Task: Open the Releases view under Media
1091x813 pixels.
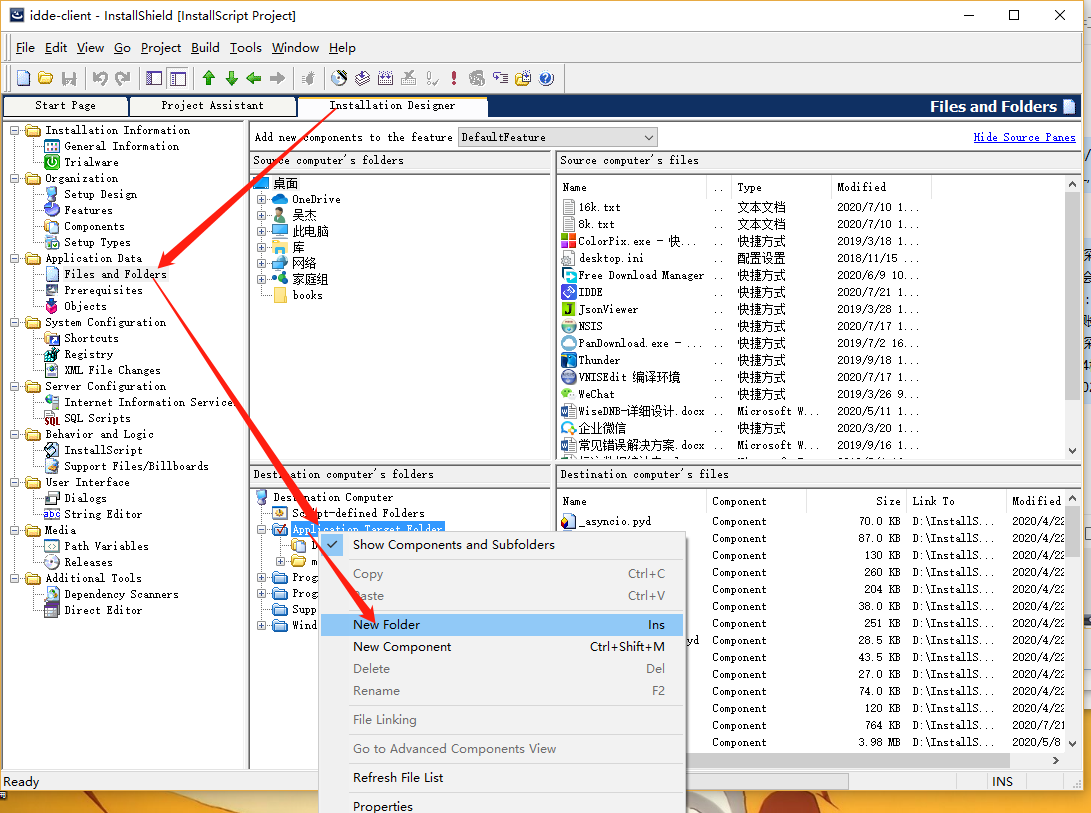Action: [x=88, y=562]
